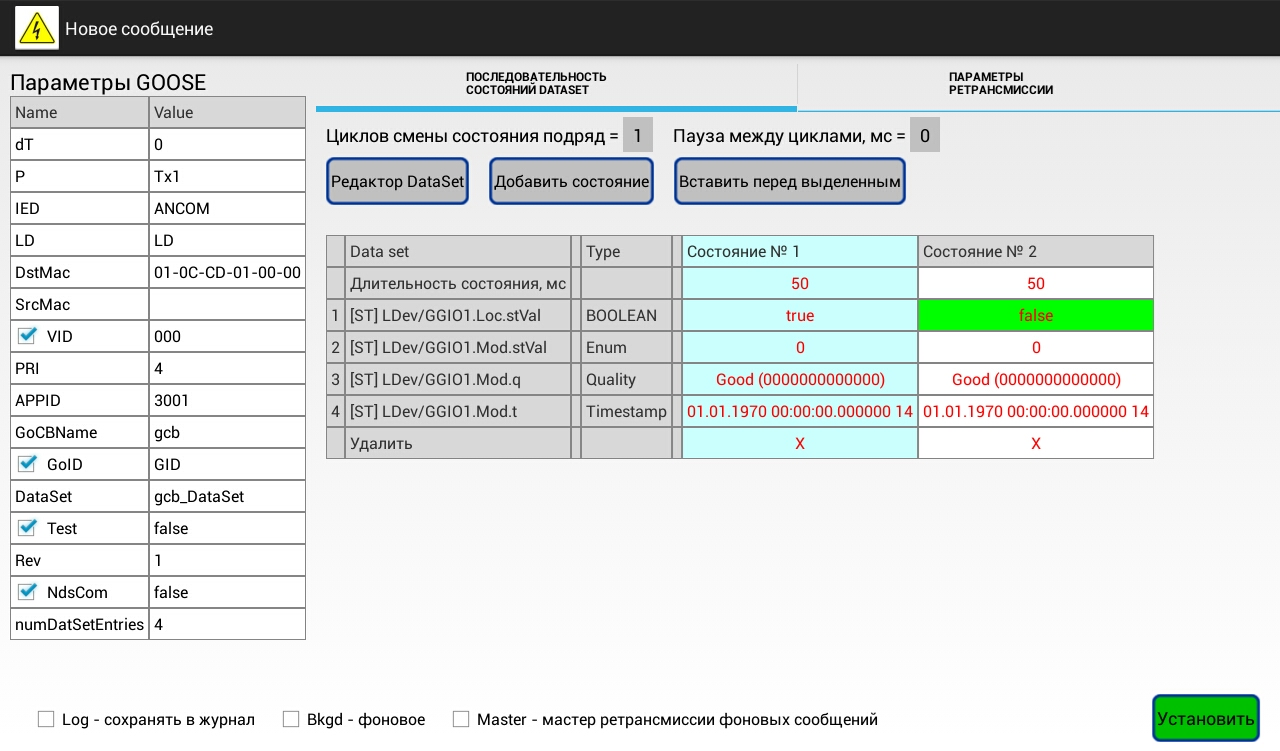The image size is (1280, 751).
Task: Uncheck the GoID parameter checkbox
Action: click(27, 465)
